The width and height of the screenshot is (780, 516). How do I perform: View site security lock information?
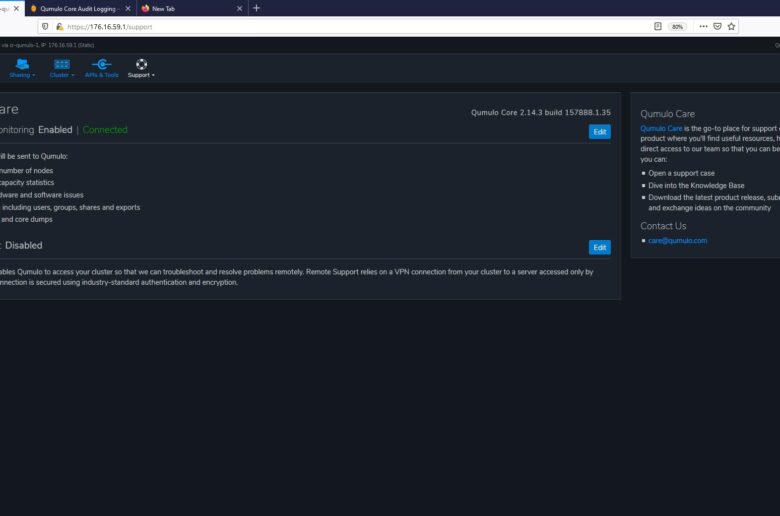pos(59,27)
